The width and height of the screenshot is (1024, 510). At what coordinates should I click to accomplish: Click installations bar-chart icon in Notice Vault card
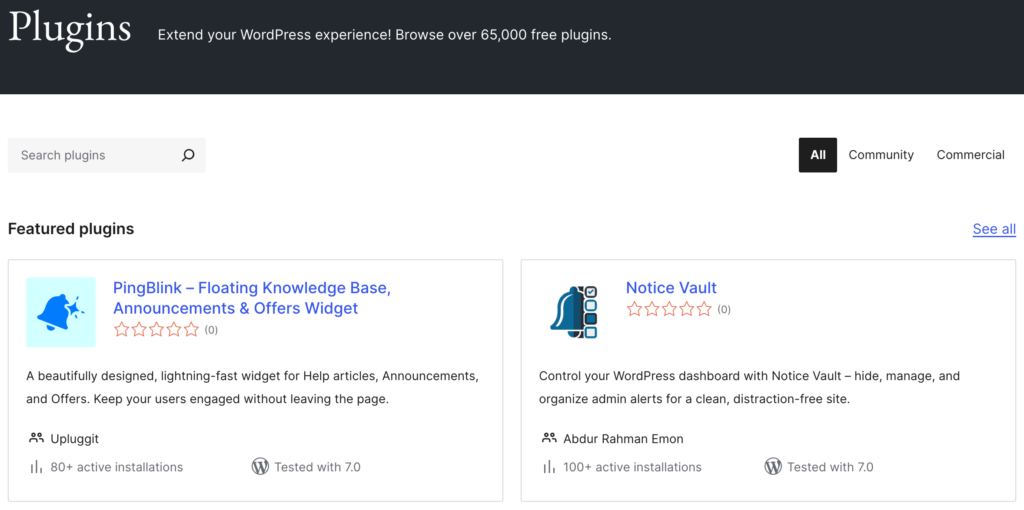point(549,467)
